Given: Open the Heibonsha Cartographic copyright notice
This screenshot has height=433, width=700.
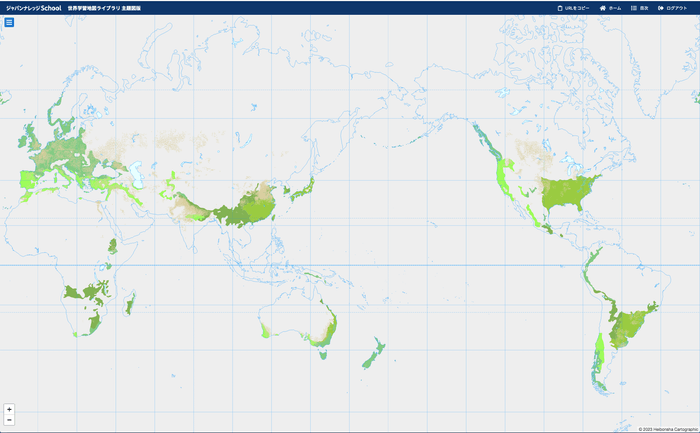Looking at the screenshot, I should click(x=667, y=429).
